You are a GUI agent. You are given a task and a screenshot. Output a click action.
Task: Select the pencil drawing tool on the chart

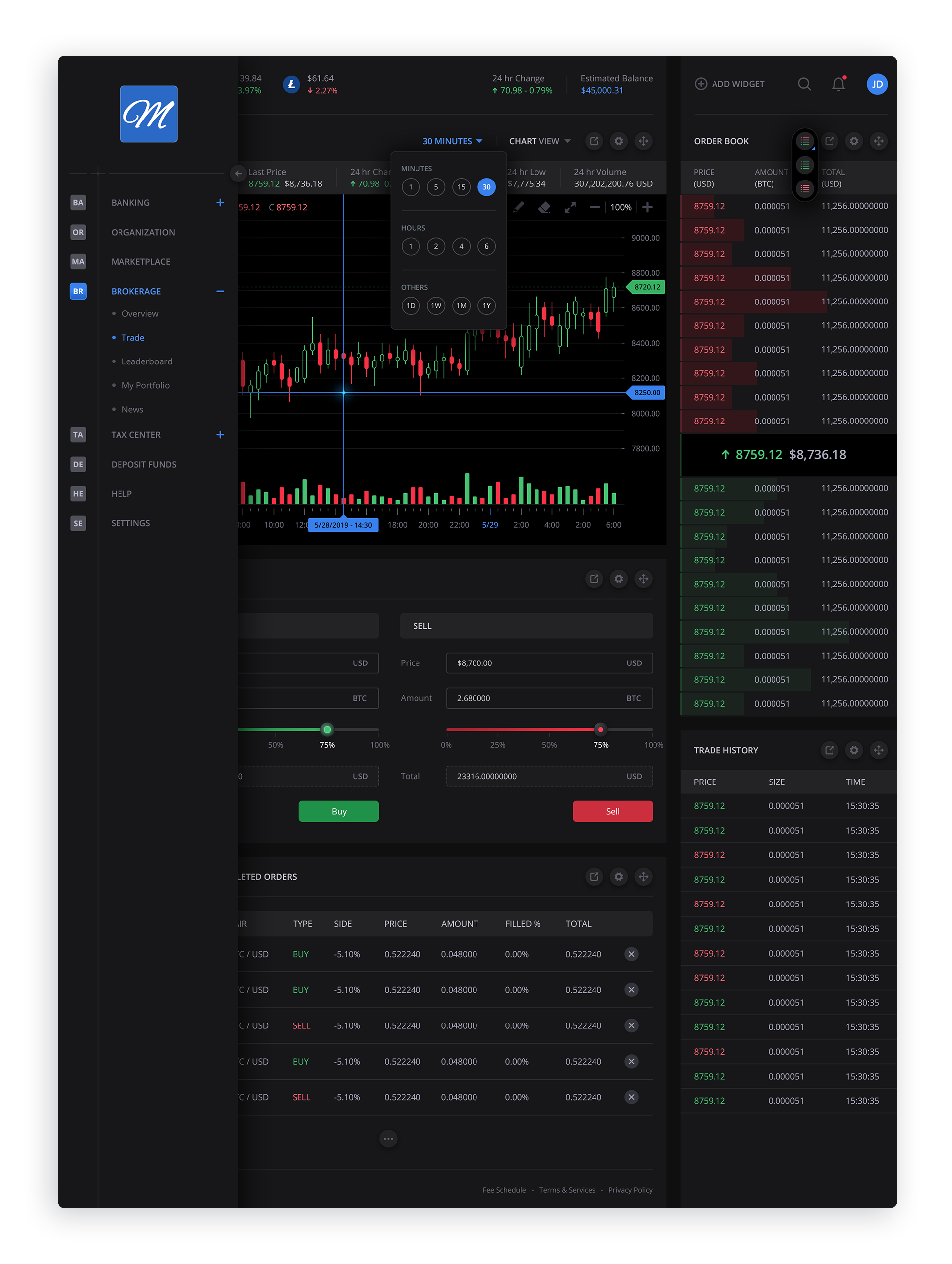[519, 207]
